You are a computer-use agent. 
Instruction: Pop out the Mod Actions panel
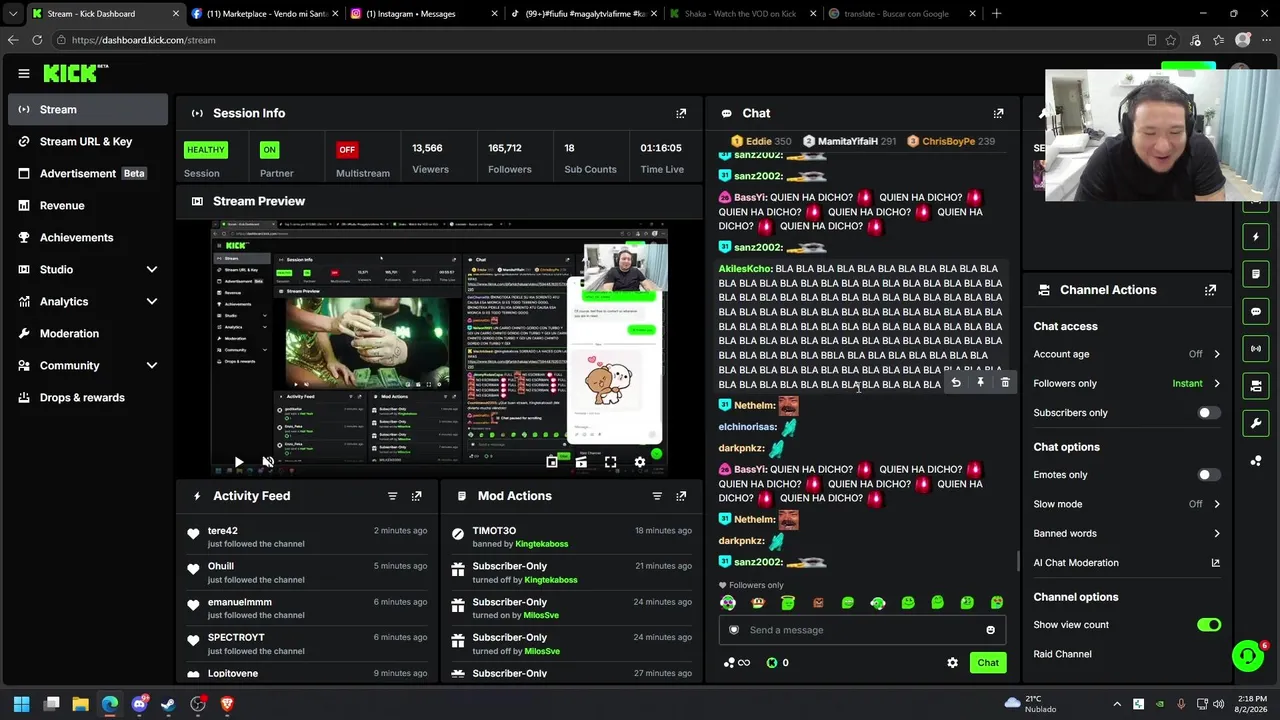[x=681, y=496]
